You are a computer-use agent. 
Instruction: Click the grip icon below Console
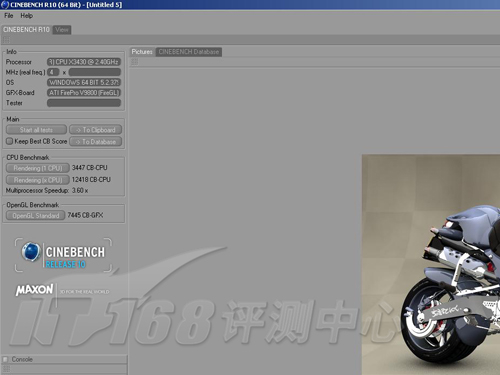(x=6, y=369)
